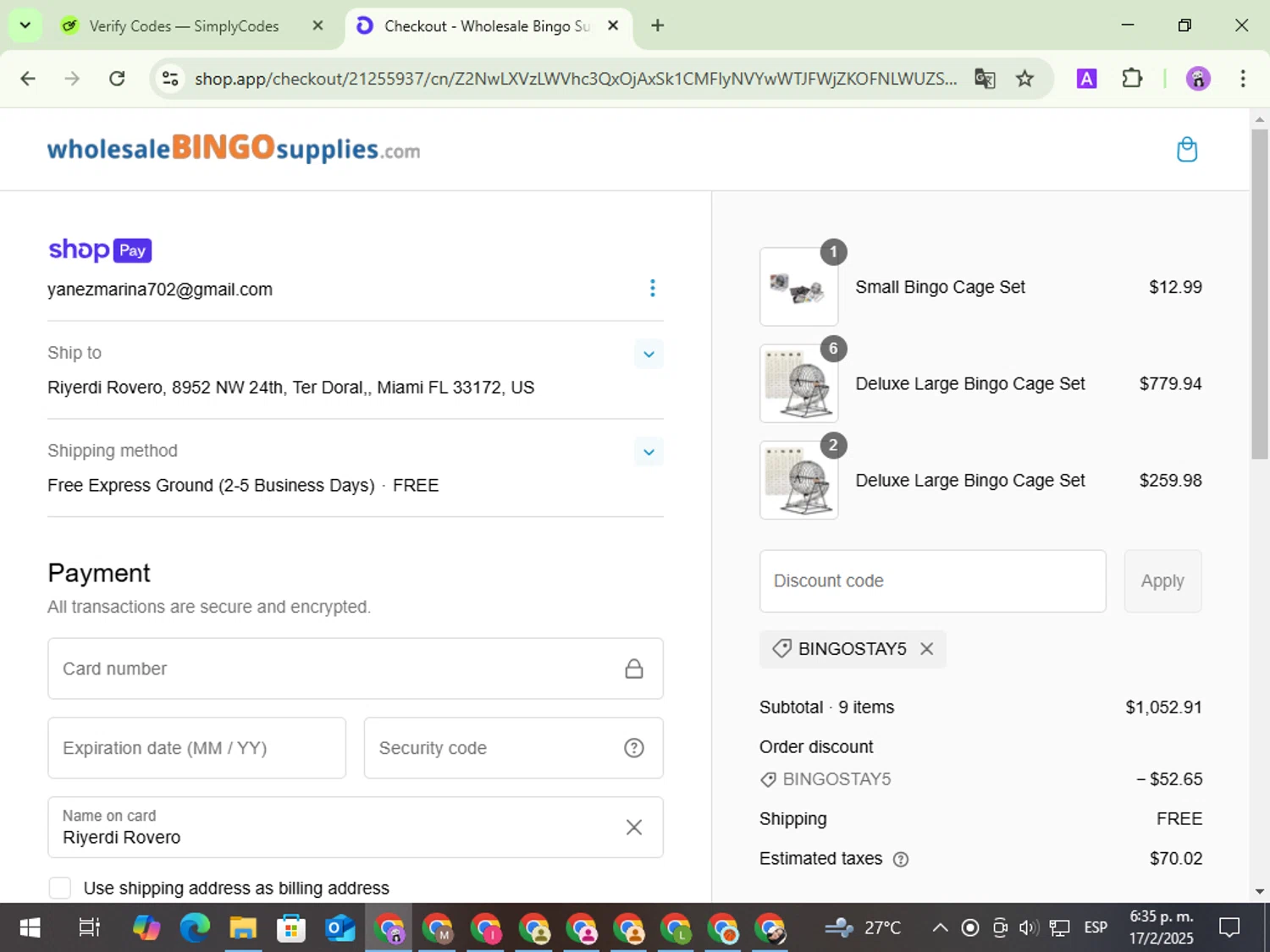Viewport: 1270px width, 952px height.
Task: Open the Windows Start menu
Action: (30, 928)
